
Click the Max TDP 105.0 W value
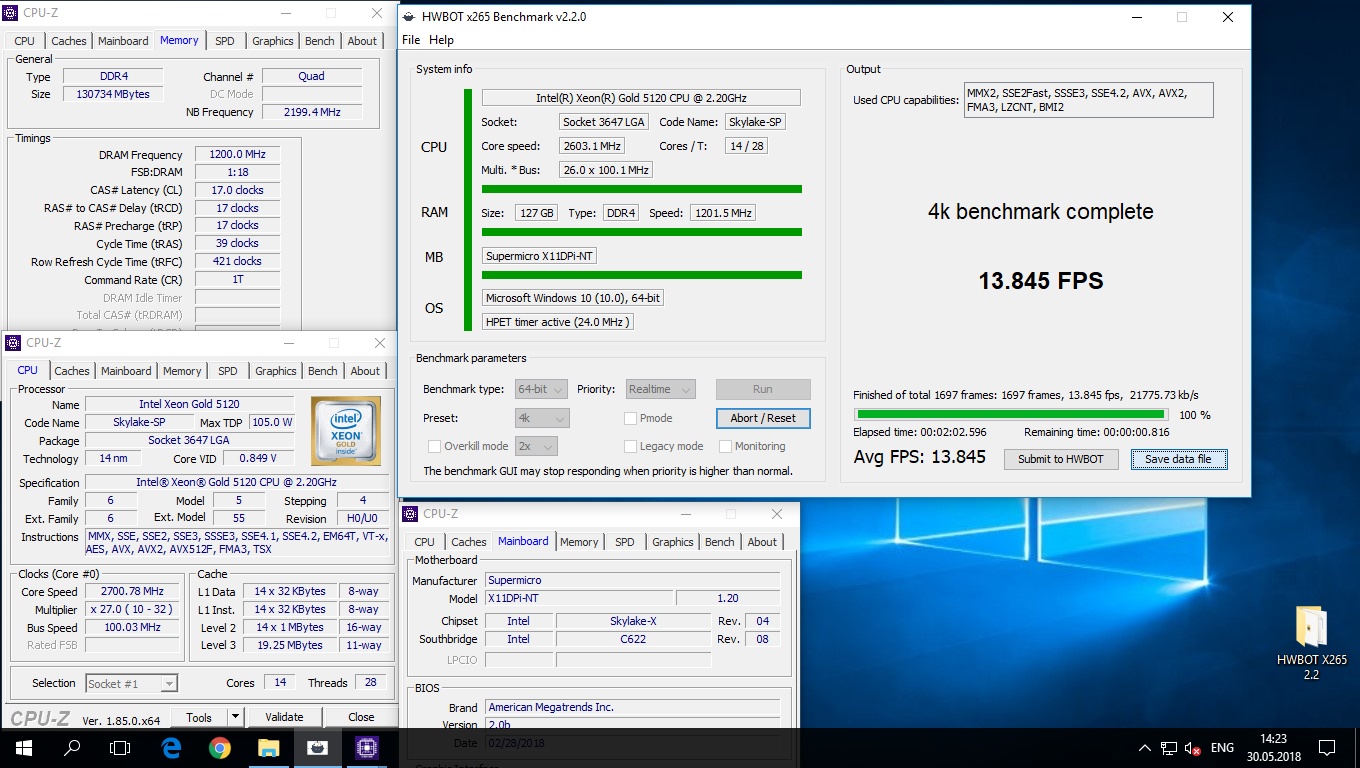272,422
